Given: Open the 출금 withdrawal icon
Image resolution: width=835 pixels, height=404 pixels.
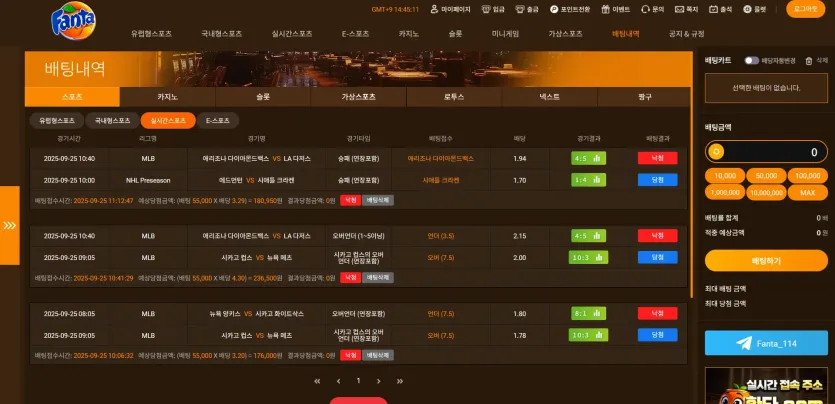Looking at the screenshot, I should pyautogui.click(x=520, y=9).
